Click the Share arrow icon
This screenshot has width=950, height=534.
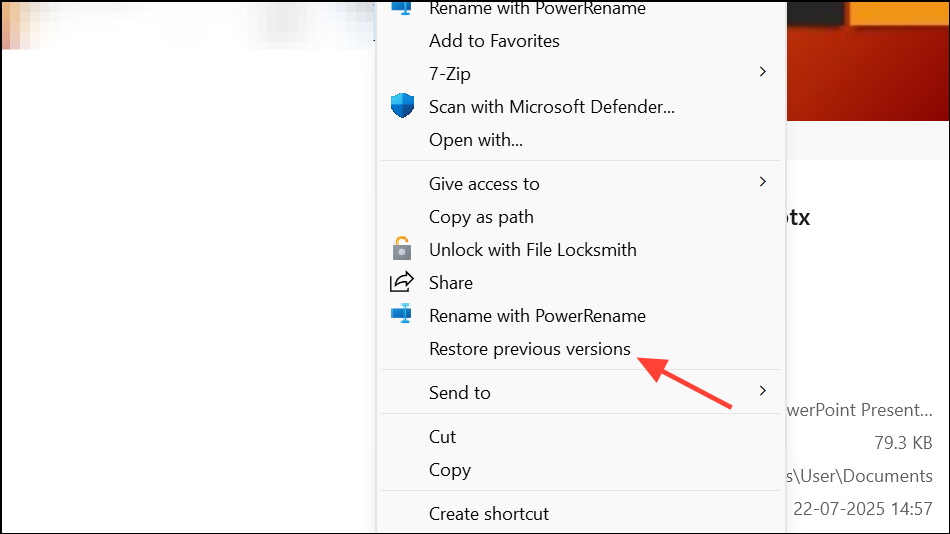[401, 282]
